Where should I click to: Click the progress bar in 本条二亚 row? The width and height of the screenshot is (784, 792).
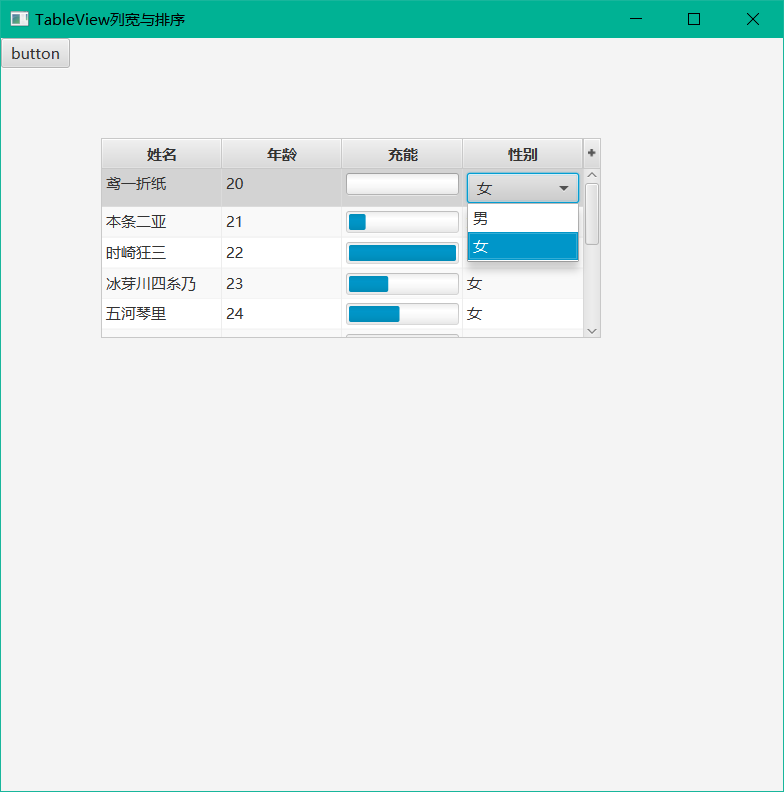(402, 222)
